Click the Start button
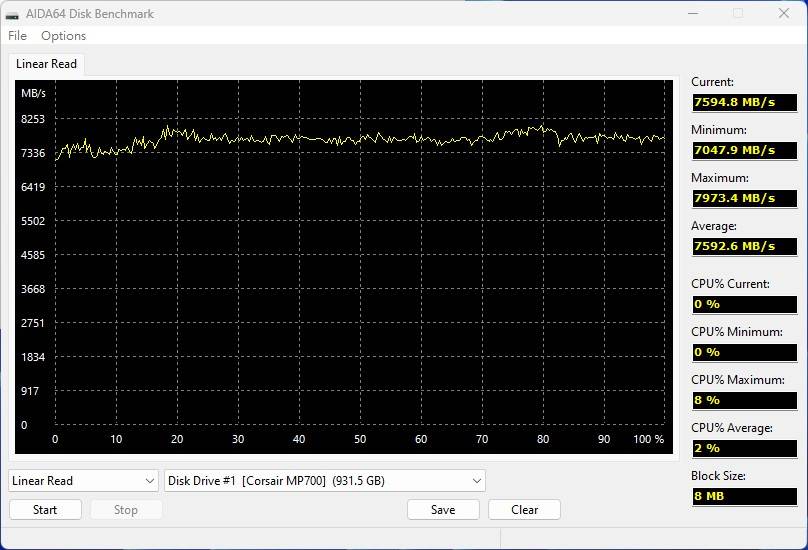This screenshot has height=550, width=808. pos(45,510)
